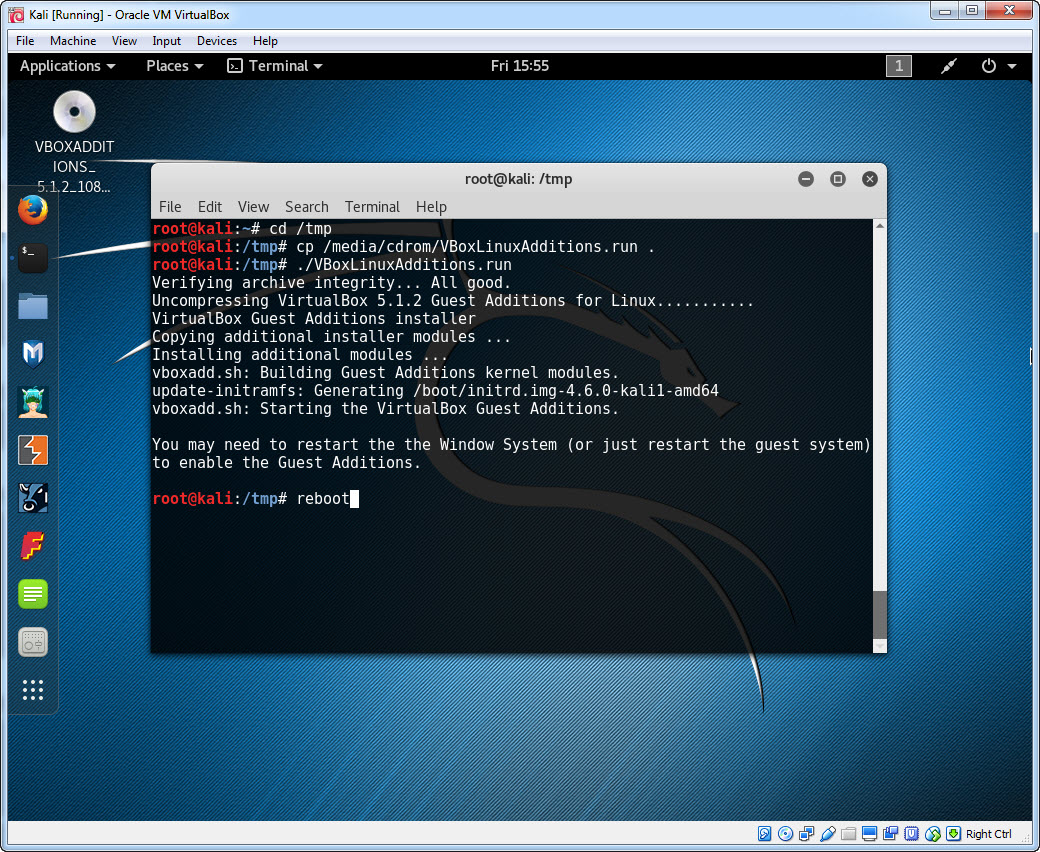The image size is (1040, 852).
Task: Click the terminal scrollbar thumb
Action: (x=880, y=614)
